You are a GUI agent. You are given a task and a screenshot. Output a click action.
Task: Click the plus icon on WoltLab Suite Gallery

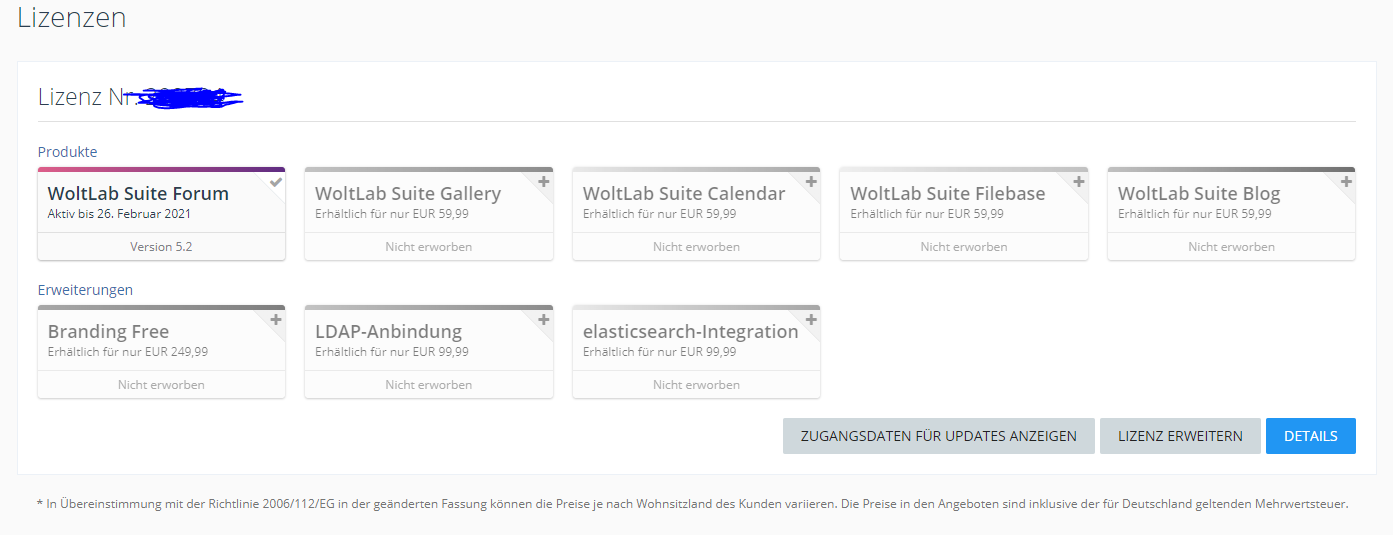pos(543,182)
